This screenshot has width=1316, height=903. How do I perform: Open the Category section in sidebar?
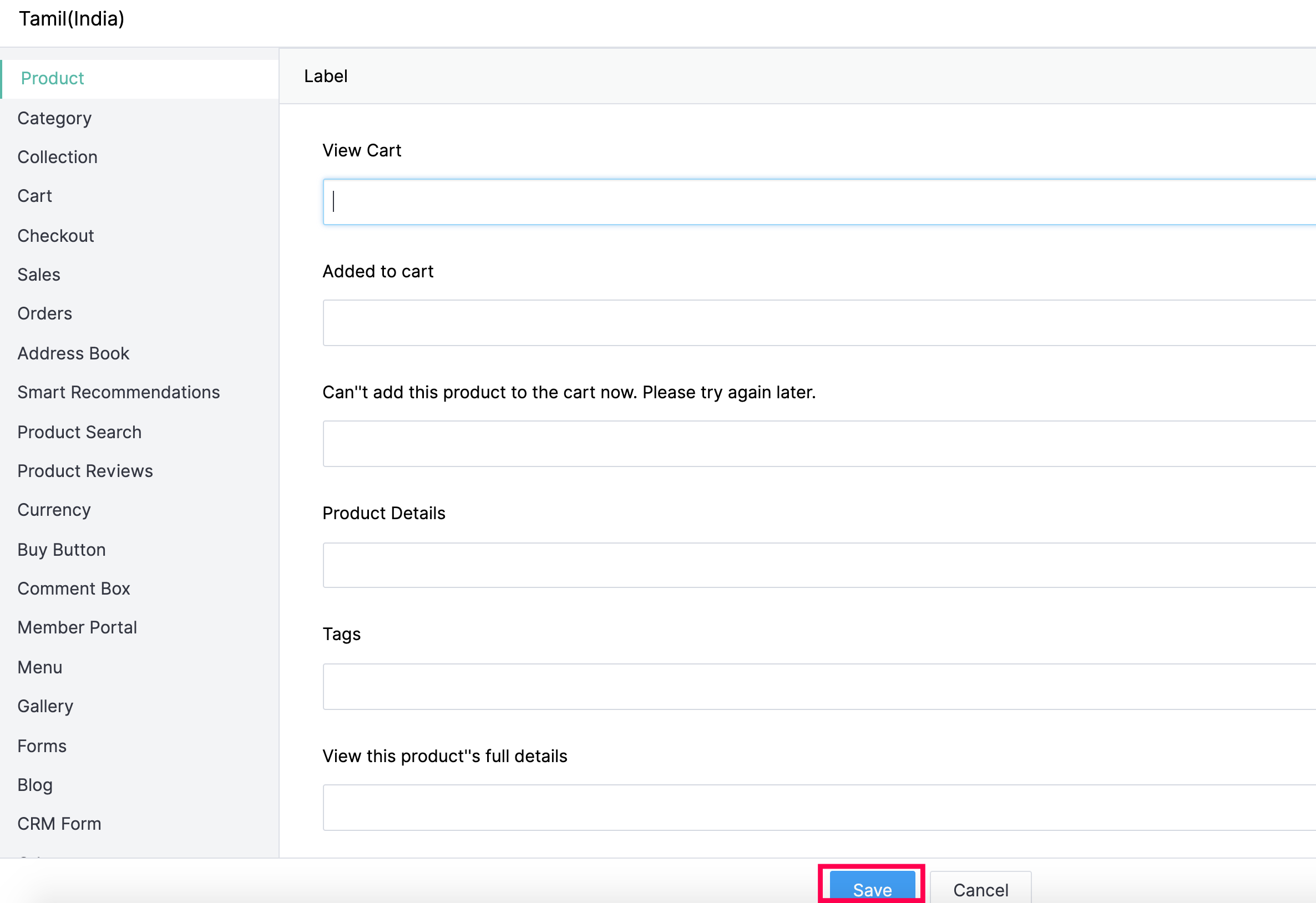(54, 118)
